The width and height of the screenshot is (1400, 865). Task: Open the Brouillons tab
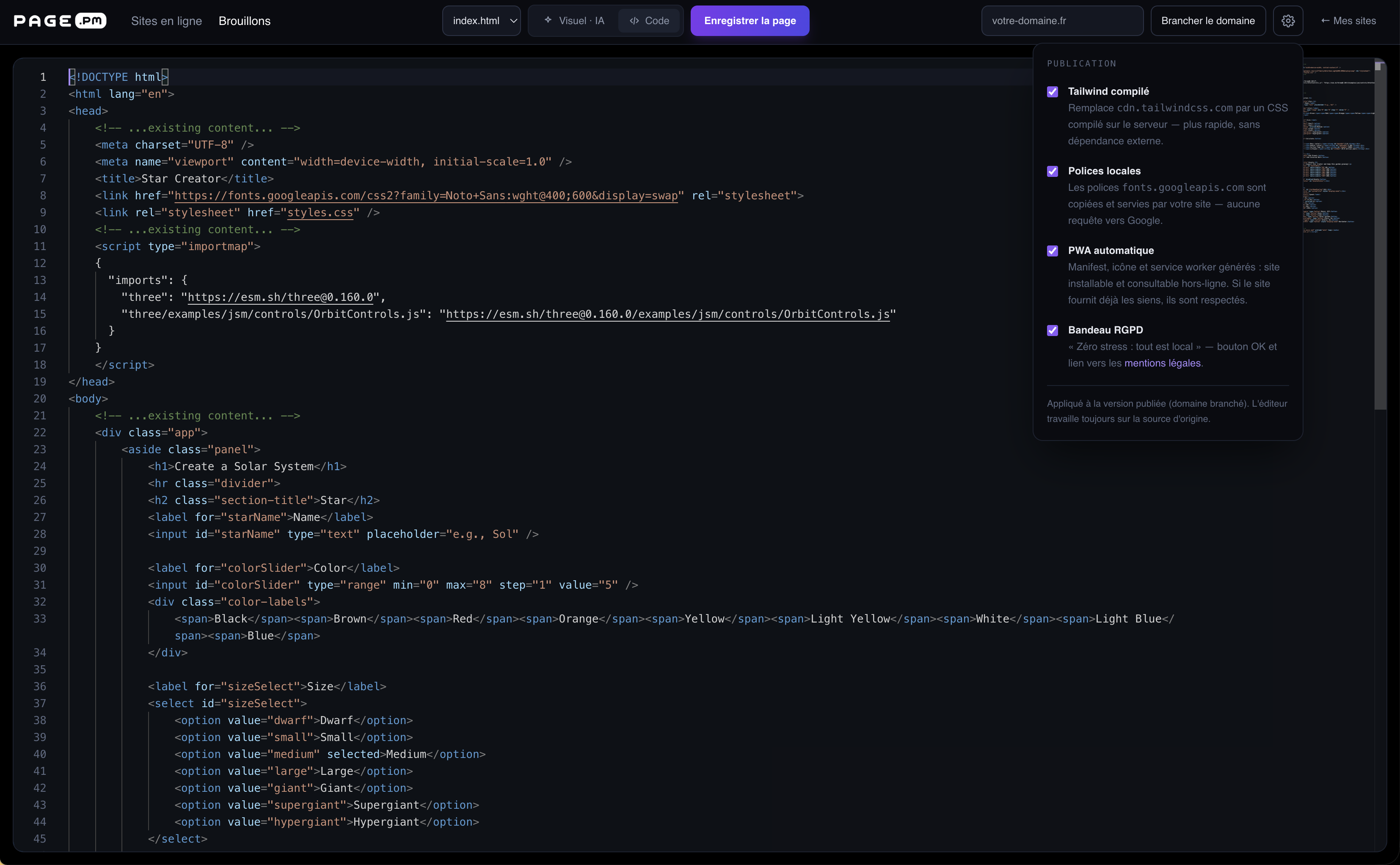click(x=244, y=21)
